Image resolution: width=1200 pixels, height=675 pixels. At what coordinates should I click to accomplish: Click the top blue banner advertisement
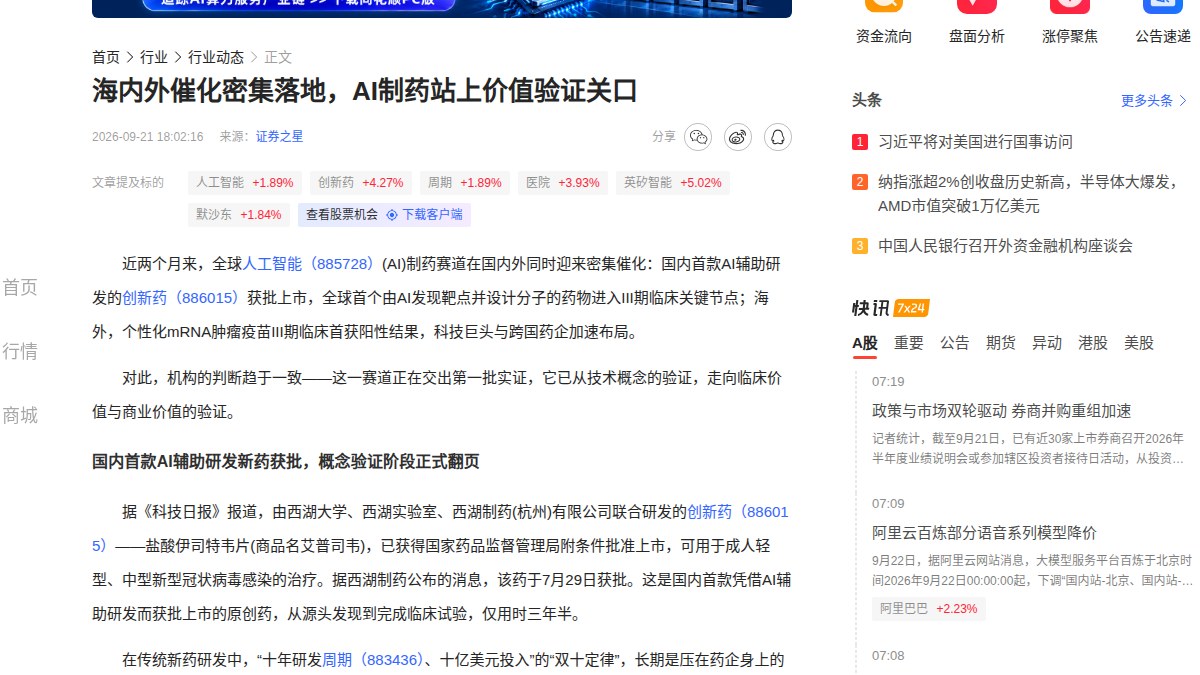pyautogui.click(x=442, y=8)
